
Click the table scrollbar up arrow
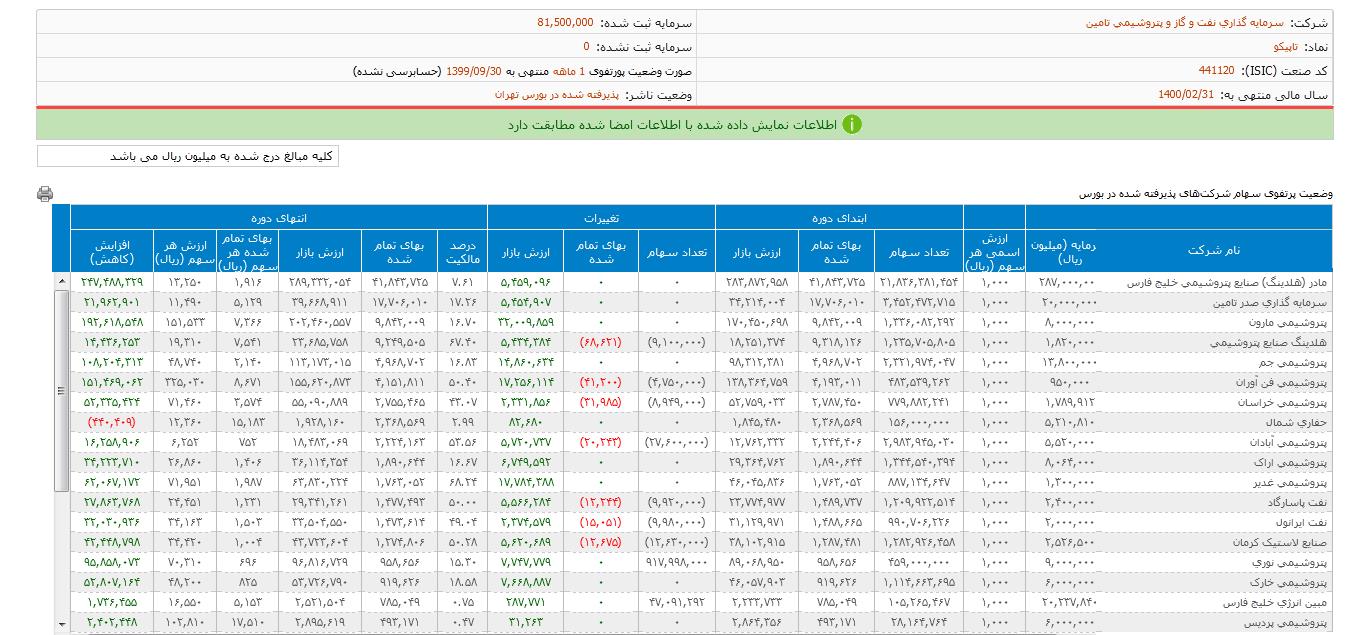(x=61, y=282)
